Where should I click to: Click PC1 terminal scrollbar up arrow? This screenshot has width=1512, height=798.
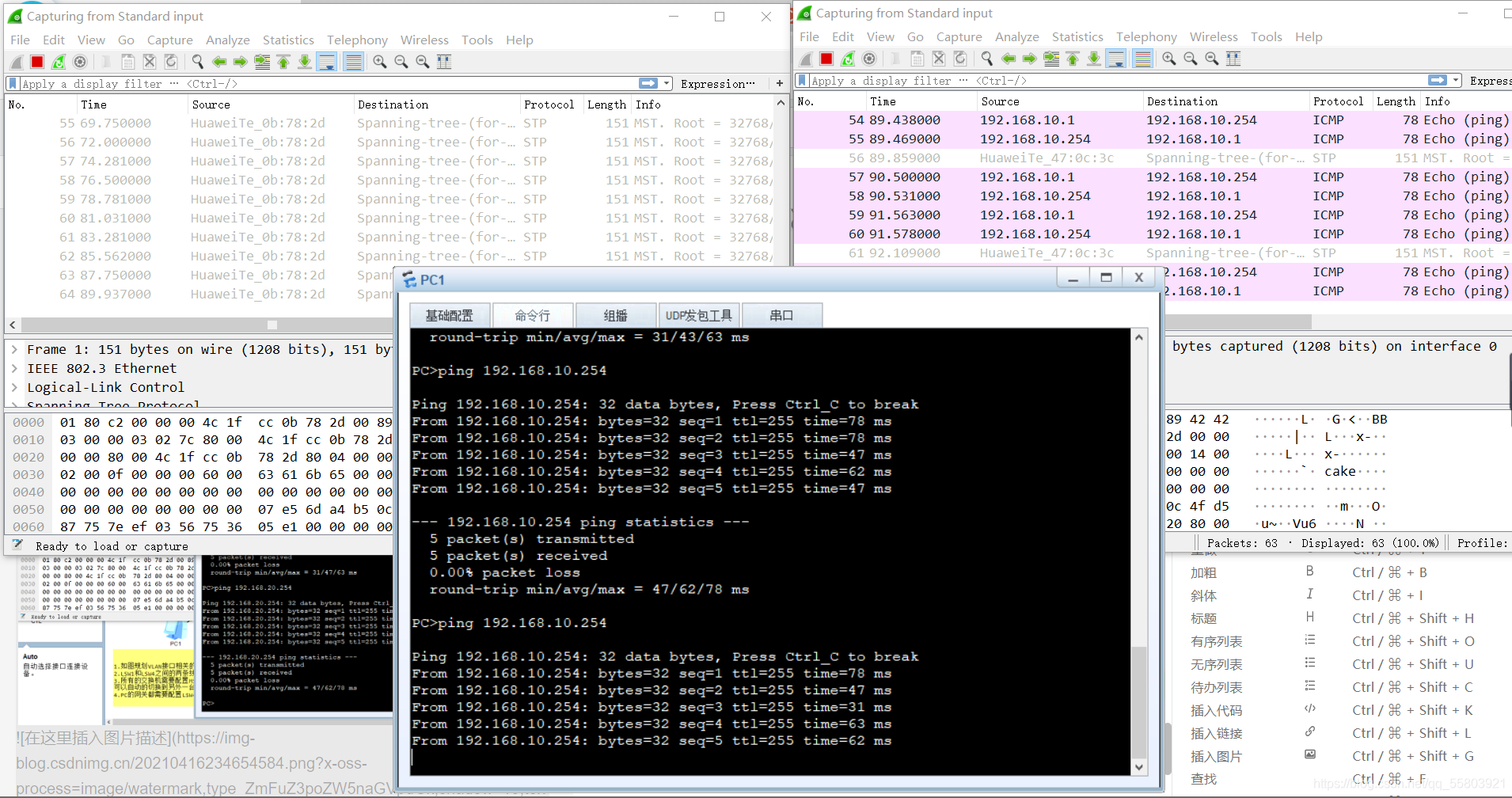pyautogui.click(x=1139, y=337)
